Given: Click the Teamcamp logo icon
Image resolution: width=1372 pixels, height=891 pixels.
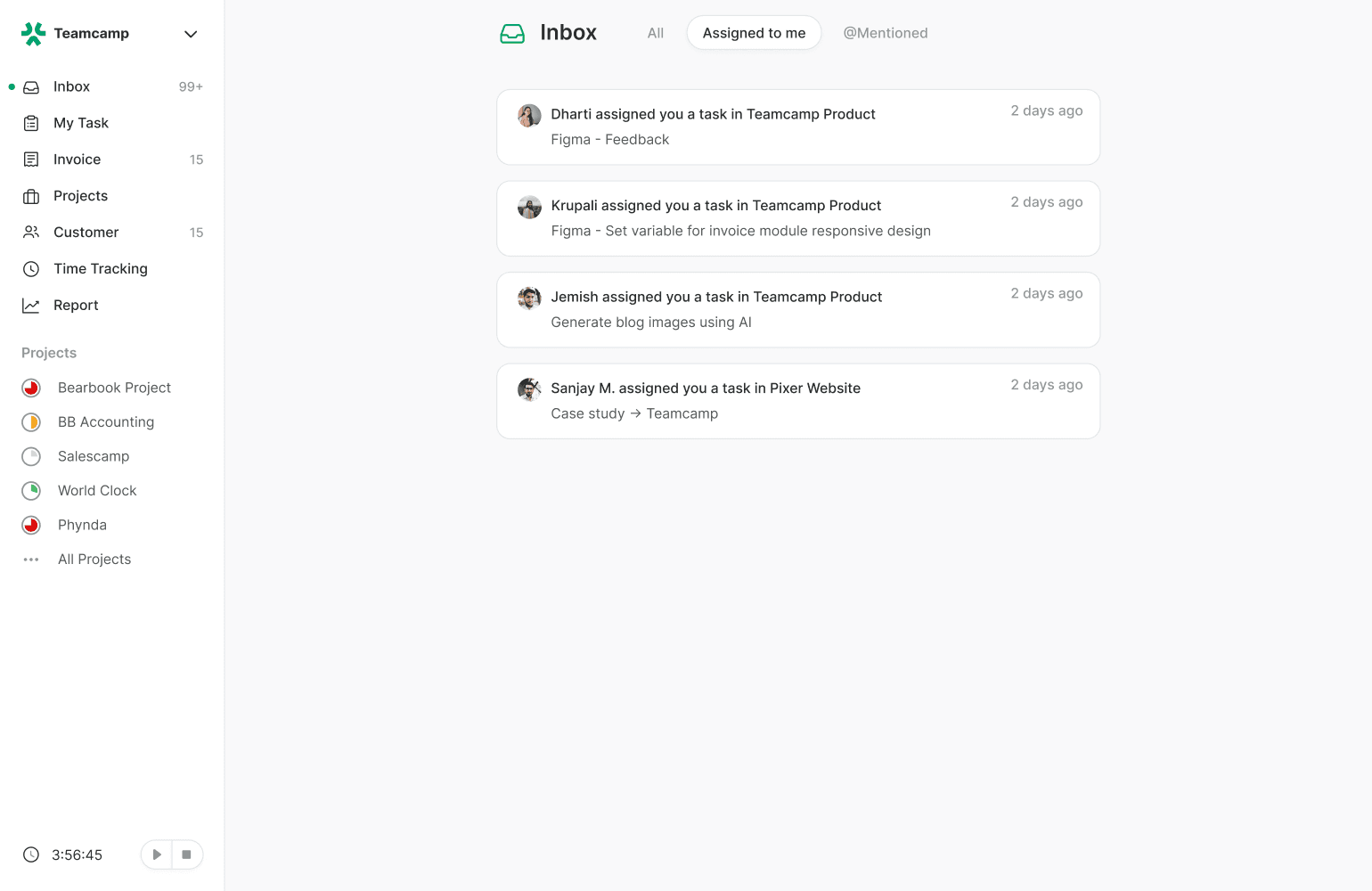Looking at the screenshot, I should [x=33, y=34].
